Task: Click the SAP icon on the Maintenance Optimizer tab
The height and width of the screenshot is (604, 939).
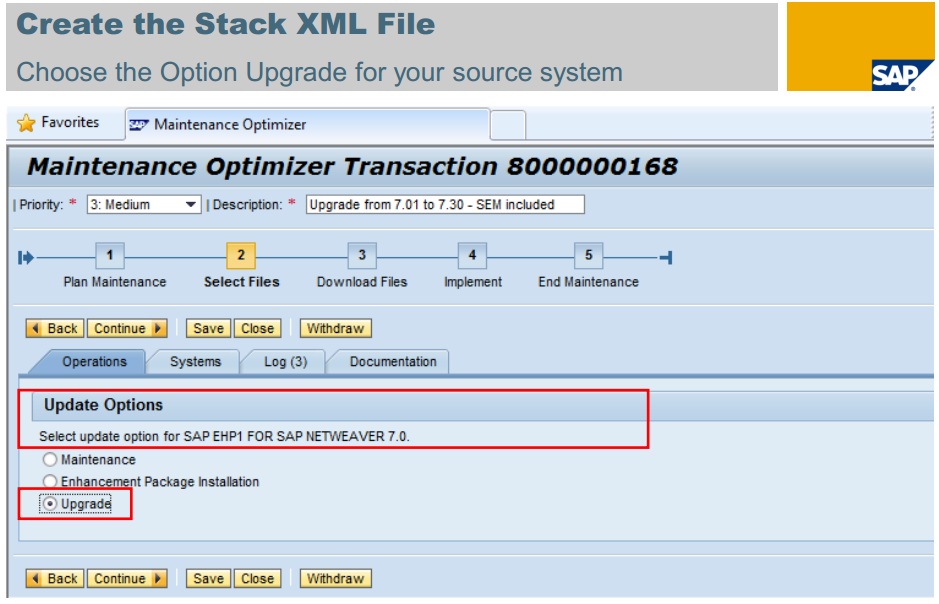Action: [x=137, y=124]
